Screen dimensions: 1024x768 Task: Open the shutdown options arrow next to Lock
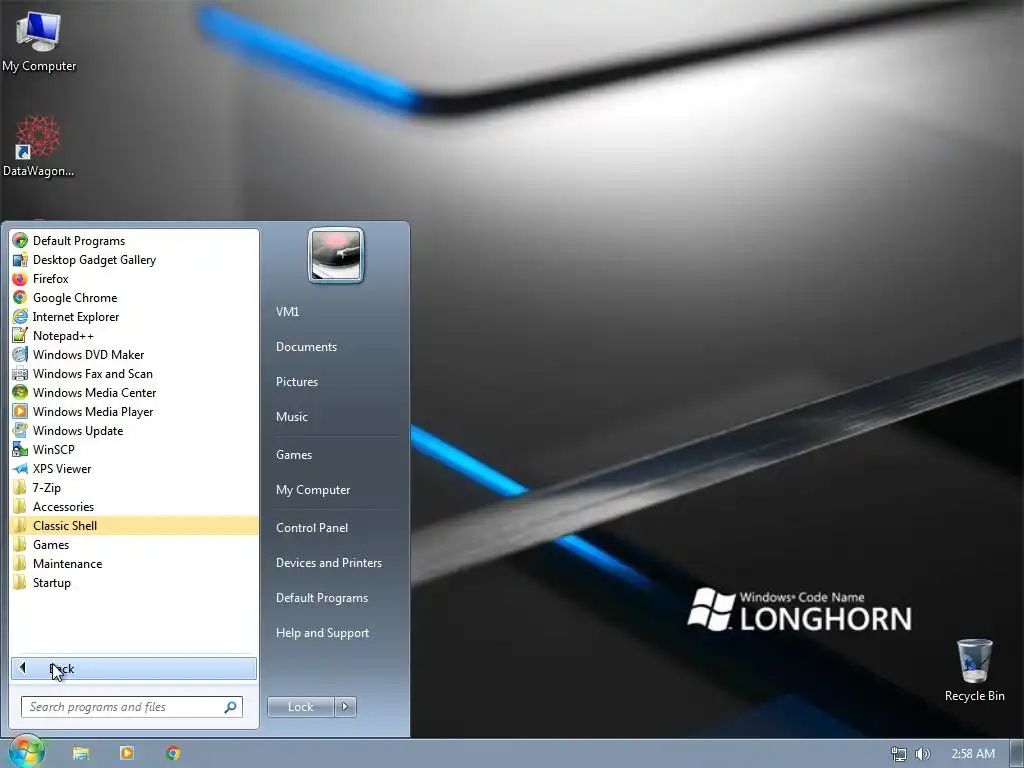point(345,707)
